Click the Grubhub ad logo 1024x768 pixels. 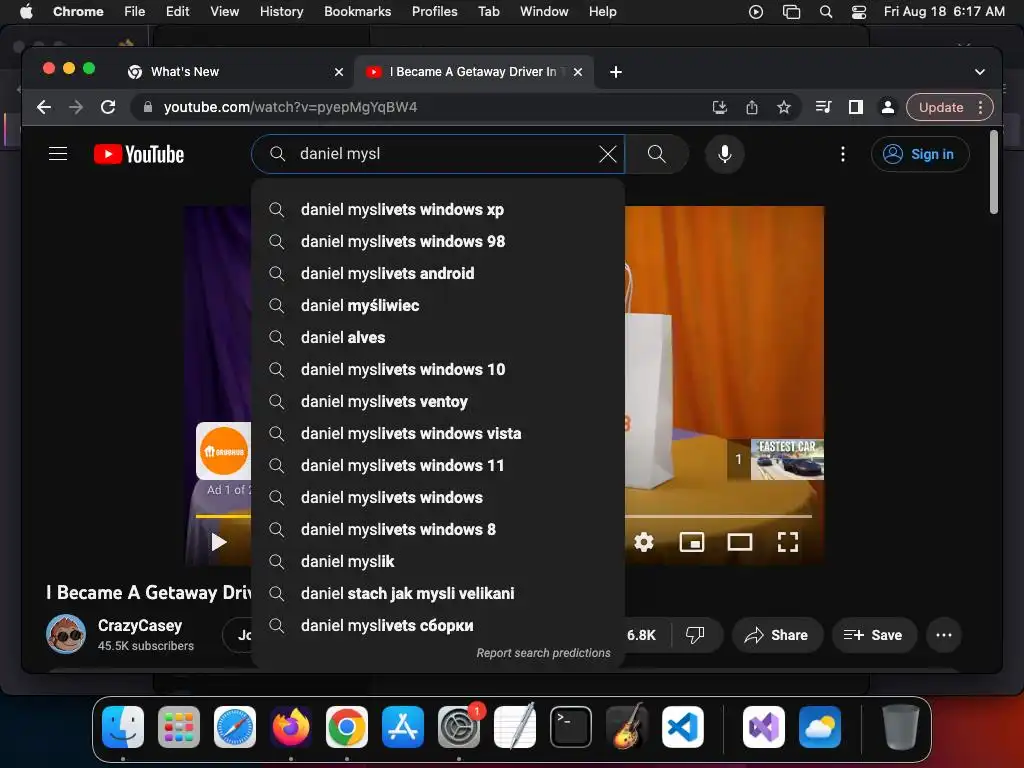[223, 451]
